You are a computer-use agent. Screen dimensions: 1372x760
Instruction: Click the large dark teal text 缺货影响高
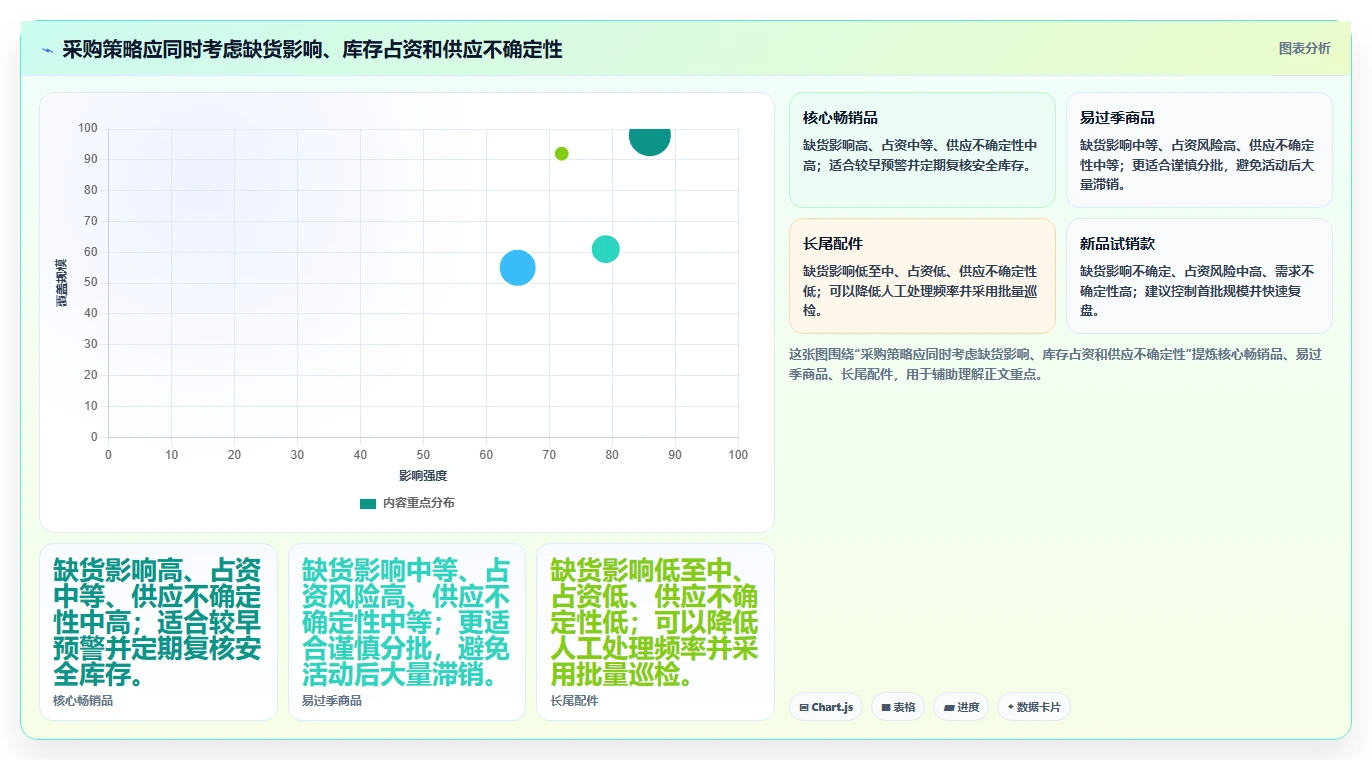pyautogui.click(x=158, y=623)
